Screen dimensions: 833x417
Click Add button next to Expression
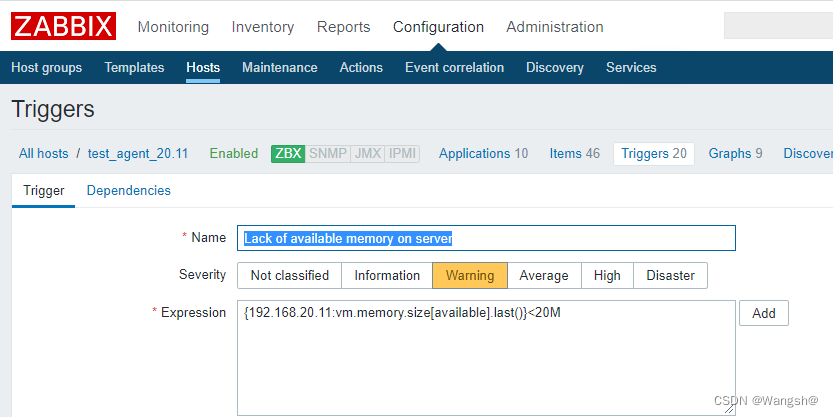tap(763, 313)
